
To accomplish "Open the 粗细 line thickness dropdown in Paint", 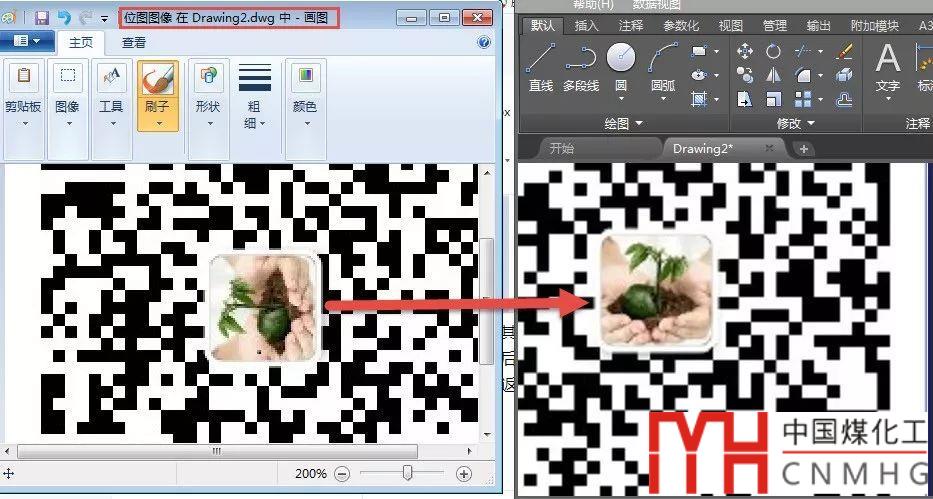I will click(x=255, y=95).
